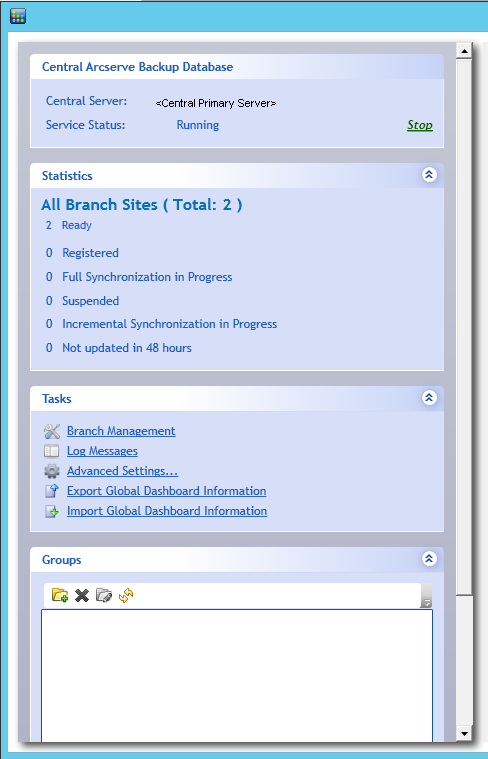This screenshot has width=488, height=759.
Task: Click the add new group folder icon
Action: point(60,595)
